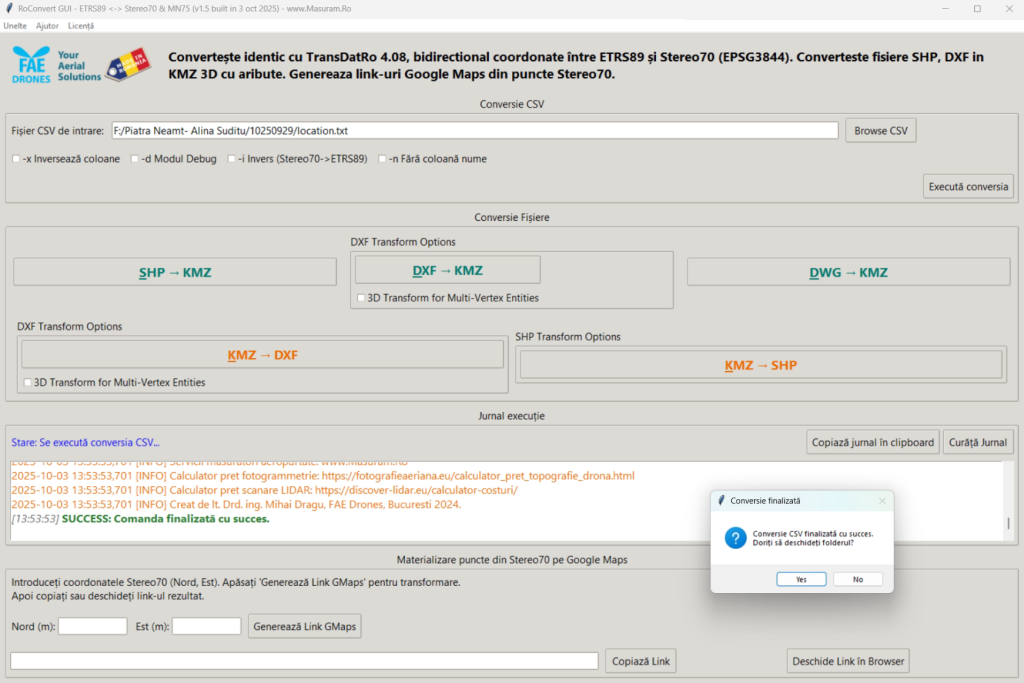The image size is (1024, 683).
Task: Open the Ajutor menu
Action: [47, 25]
